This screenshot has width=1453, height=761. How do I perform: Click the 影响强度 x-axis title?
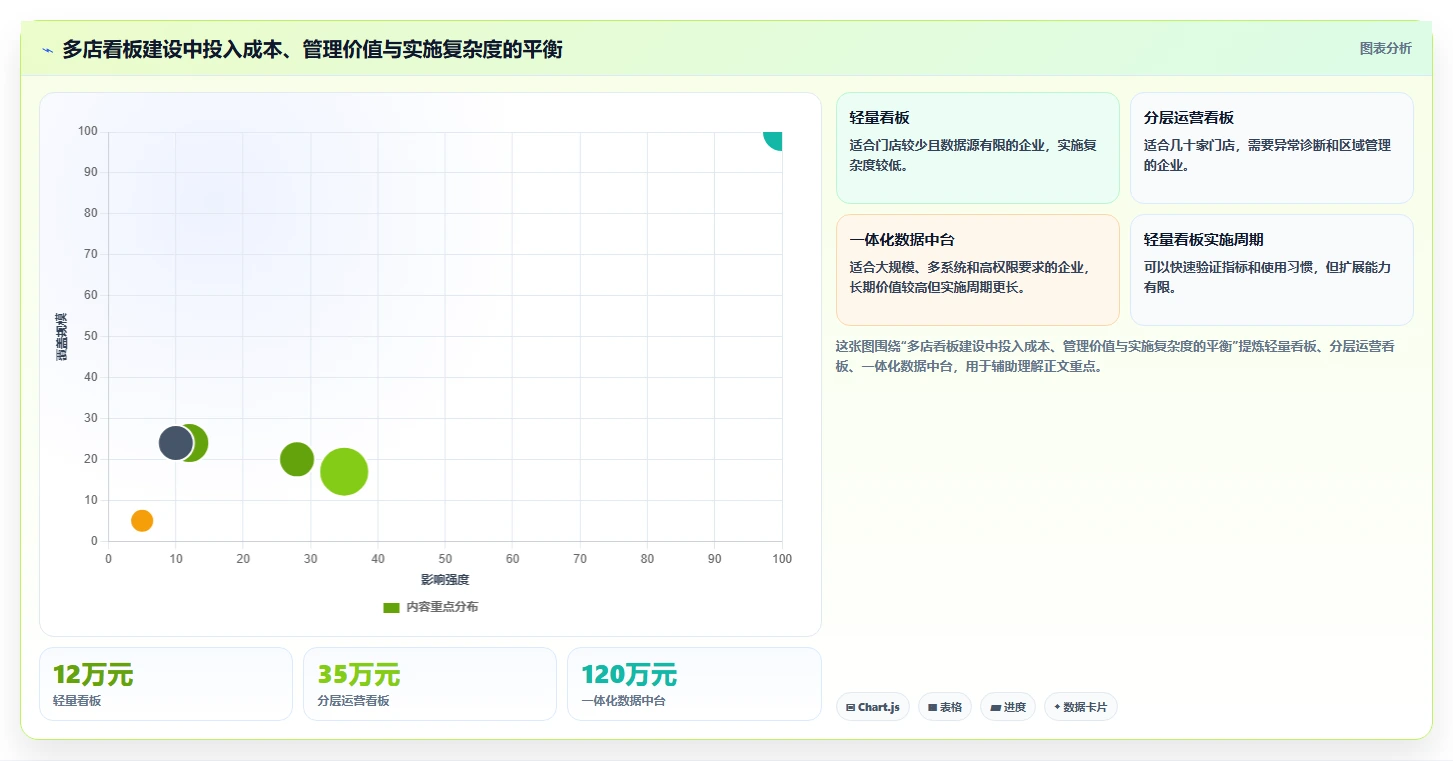445,580
